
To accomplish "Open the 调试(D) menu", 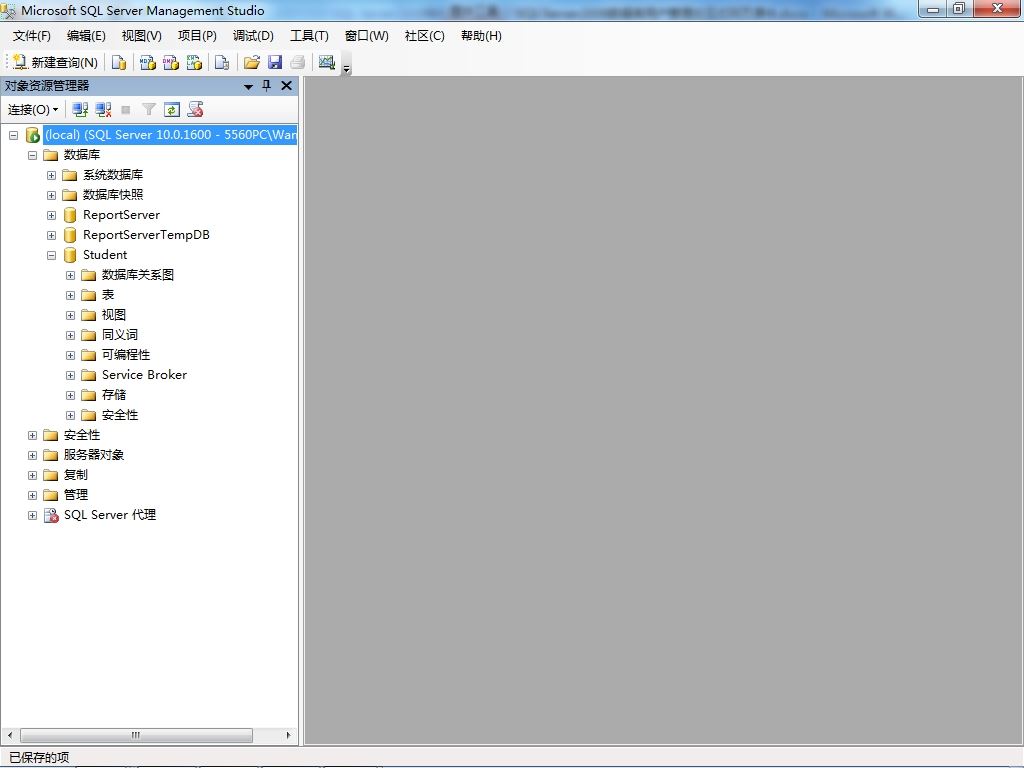I will tap(253, 36).
